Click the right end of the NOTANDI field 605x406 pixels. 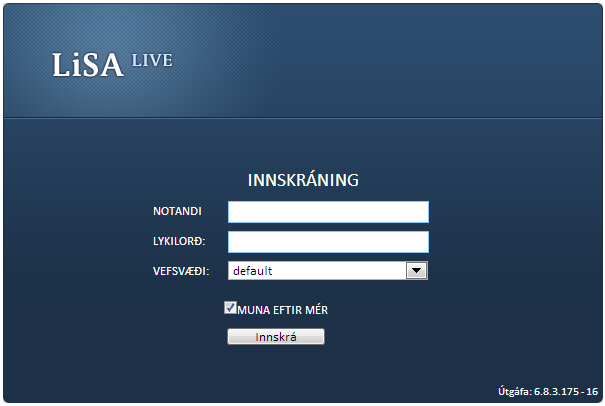pyautogui.click(x=418, y=212)
